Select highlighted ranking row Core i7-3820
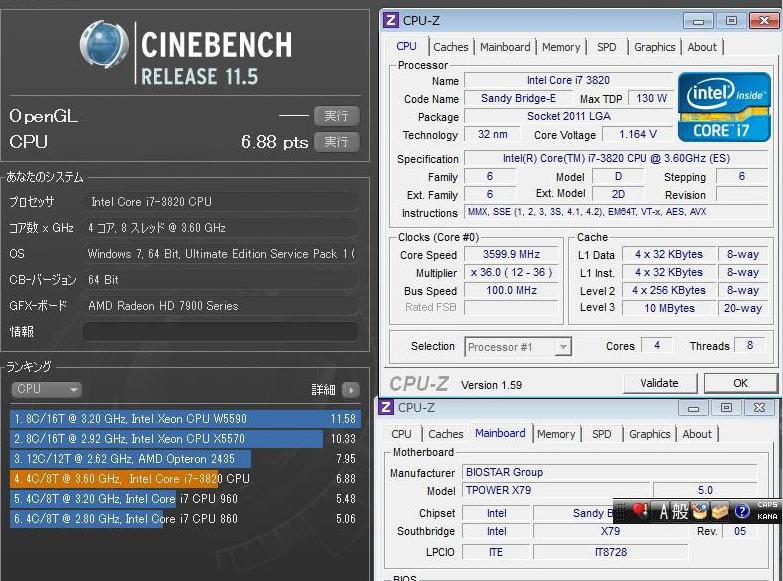 185,479
